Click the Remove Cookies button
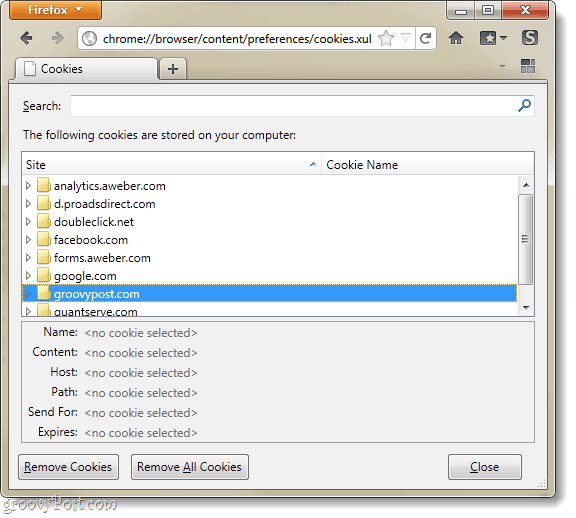Screen dimensions: 576x518 (x=68, y=467)
